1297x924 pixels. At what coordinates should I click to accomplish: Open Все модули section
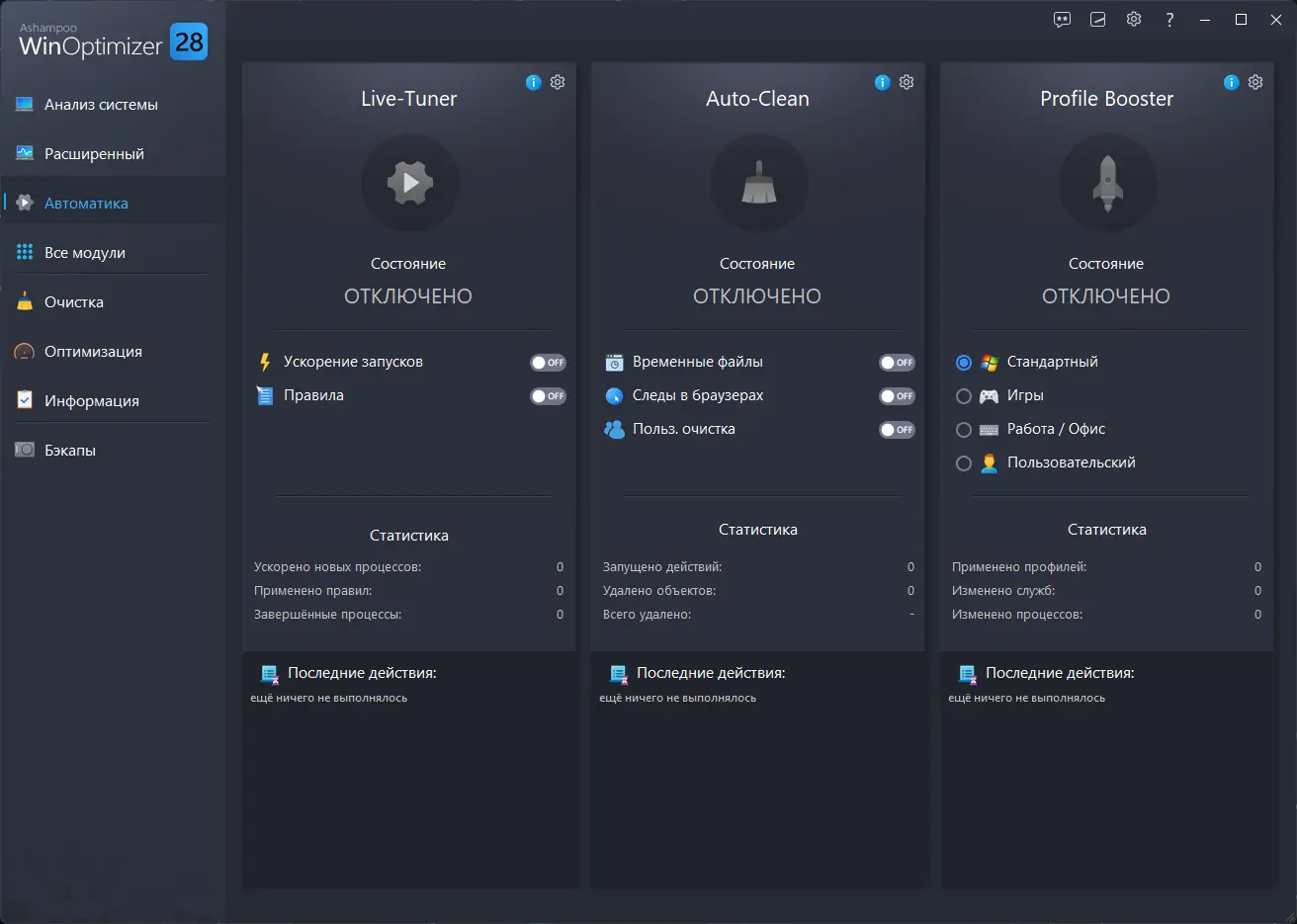(113, 253)
